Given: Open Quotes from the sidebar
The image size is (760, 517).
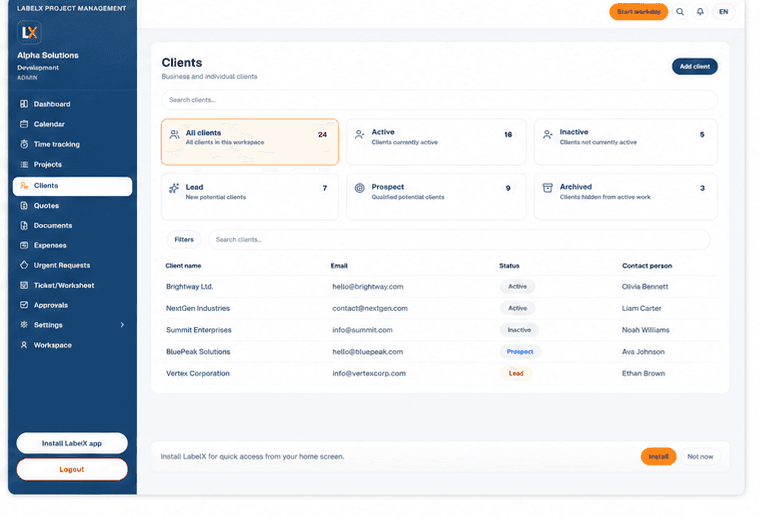Looking at the screenshot, I should (72, 205).
